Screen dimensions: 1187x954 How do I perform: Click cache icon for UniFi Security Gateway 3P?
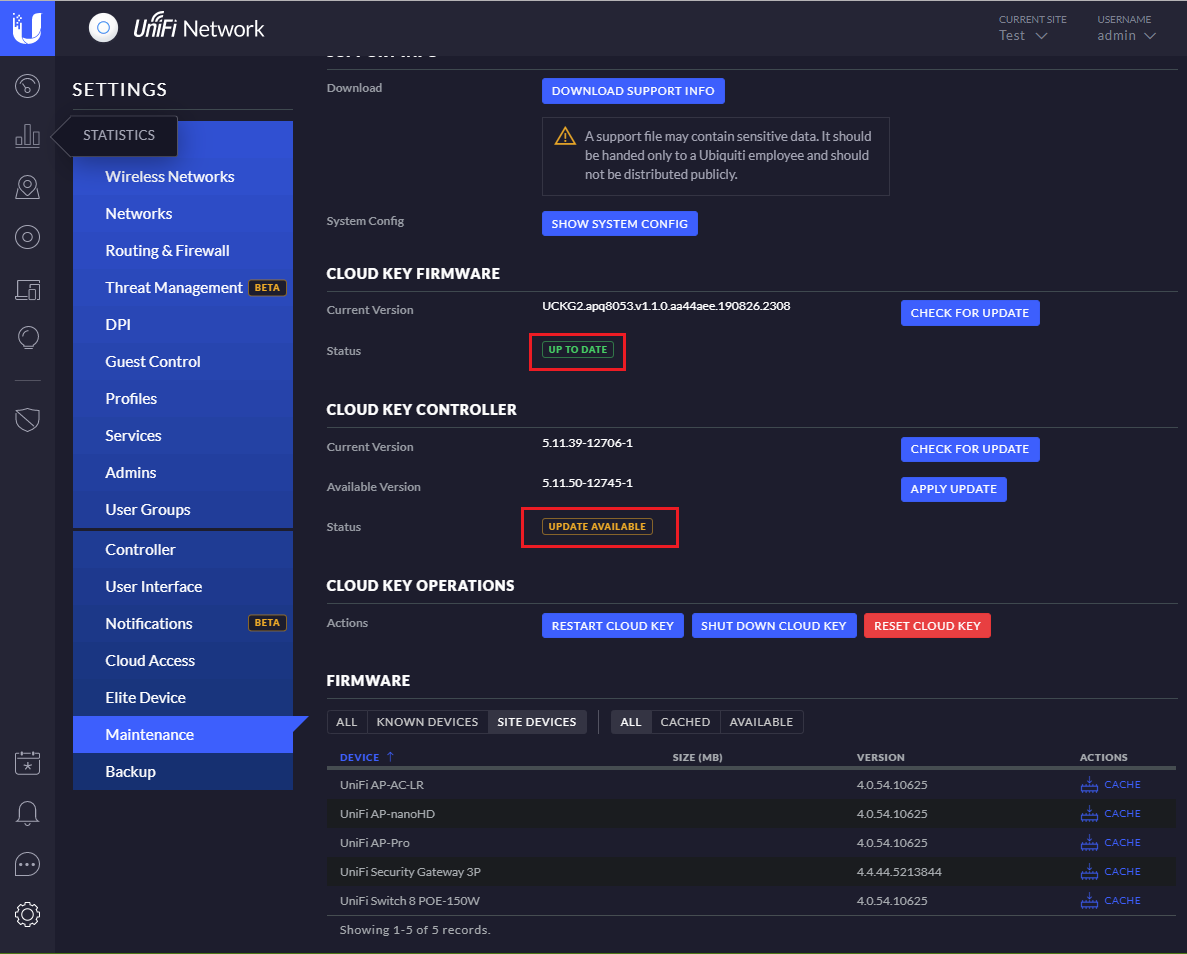1089,871
